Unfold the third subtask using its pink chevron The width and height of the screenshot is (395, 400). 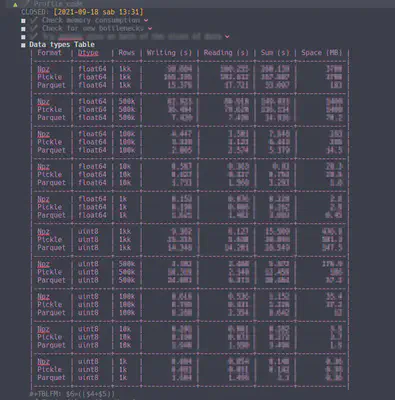(227, 37)
